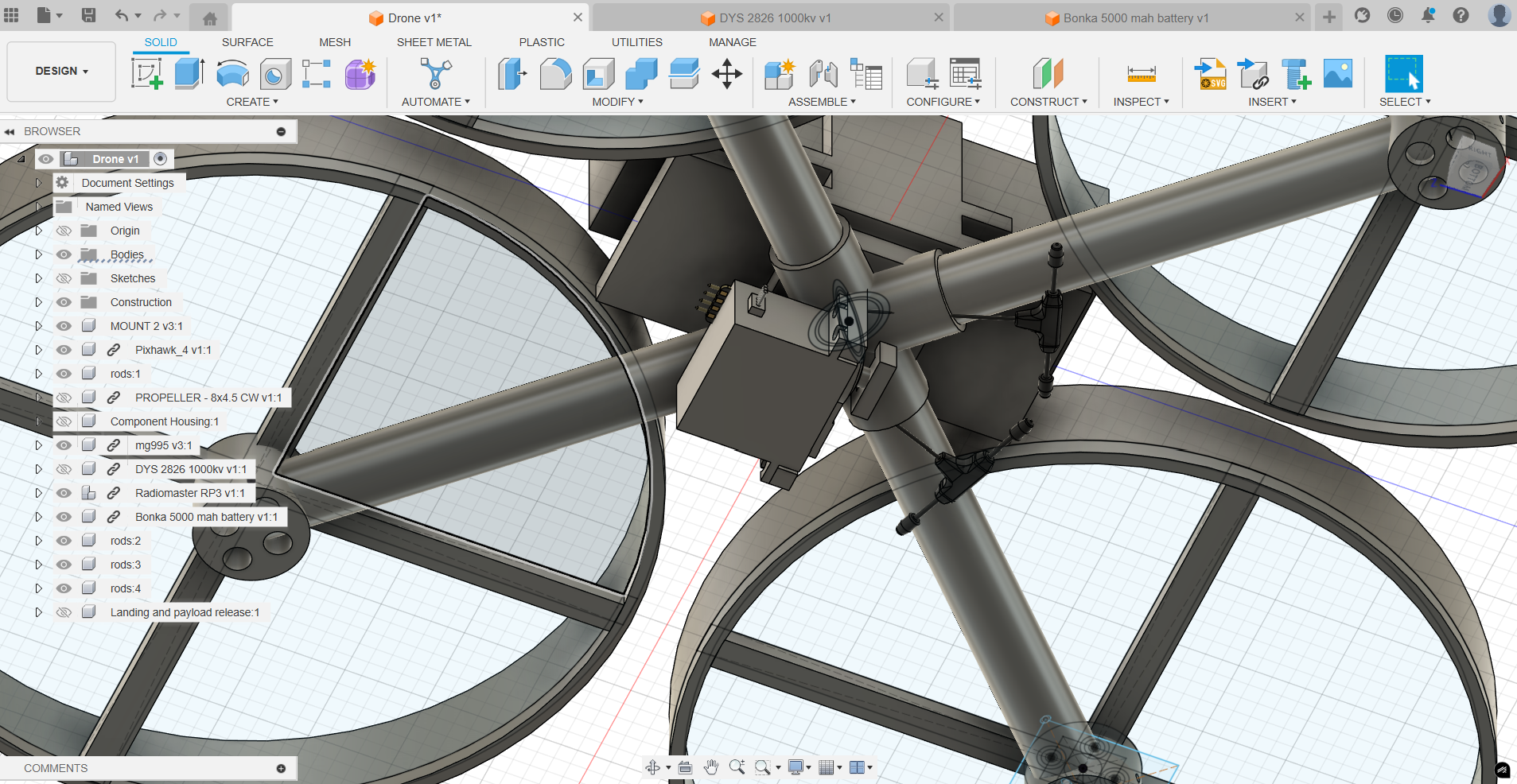Select the Move/Copy tool

[x=727, y=74]
